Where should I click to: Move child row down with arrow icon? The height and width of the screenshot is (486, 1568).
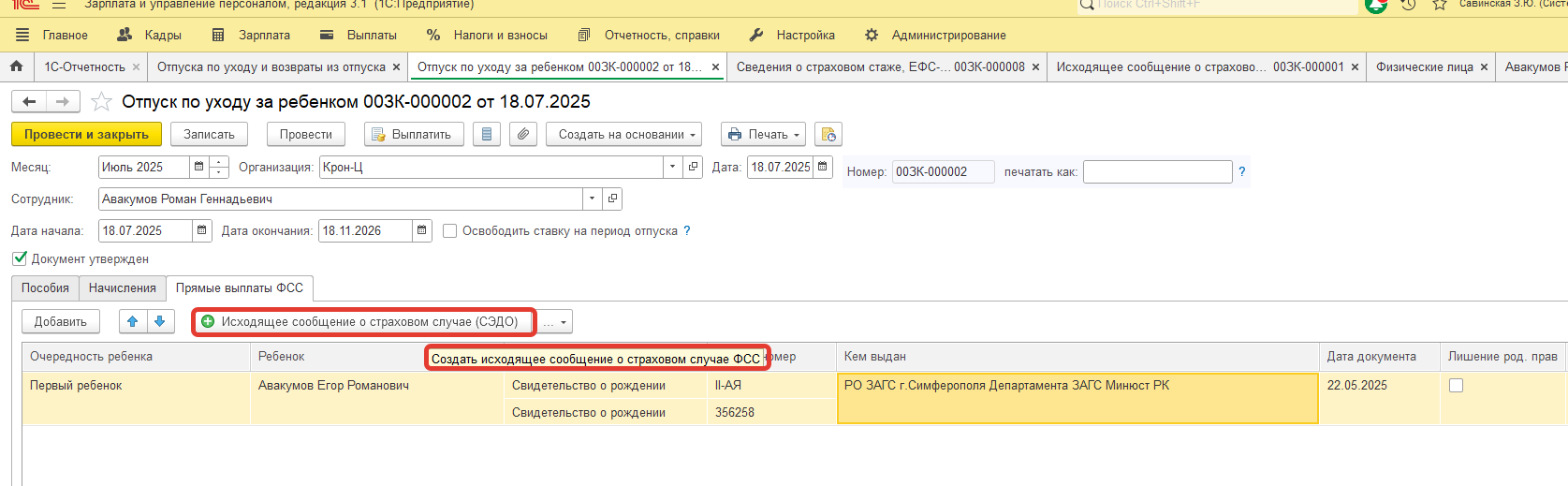click(160, 322)
